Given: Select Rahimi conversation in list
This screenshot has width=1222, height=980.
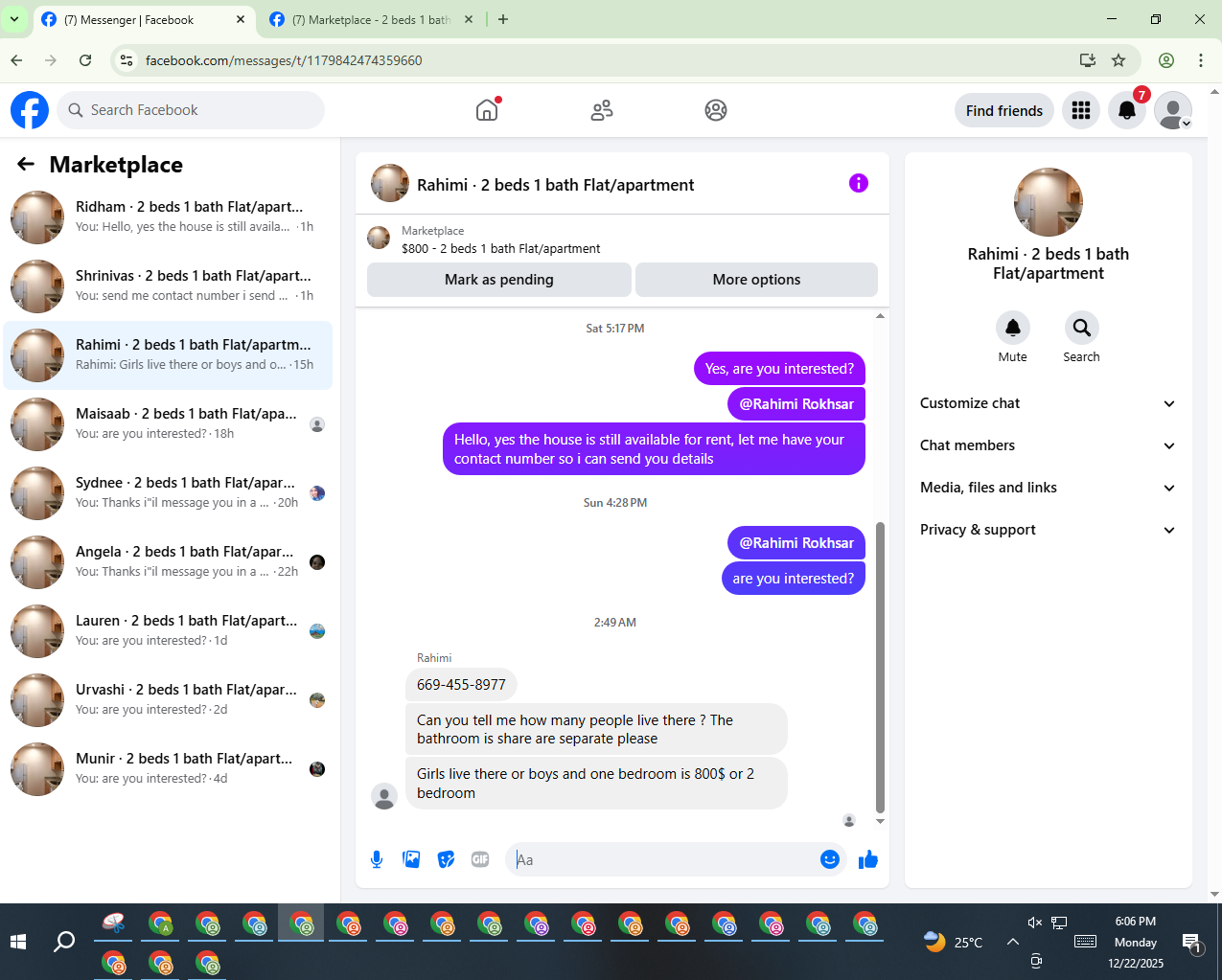Looking at the screenshot, I should (168, 355).
